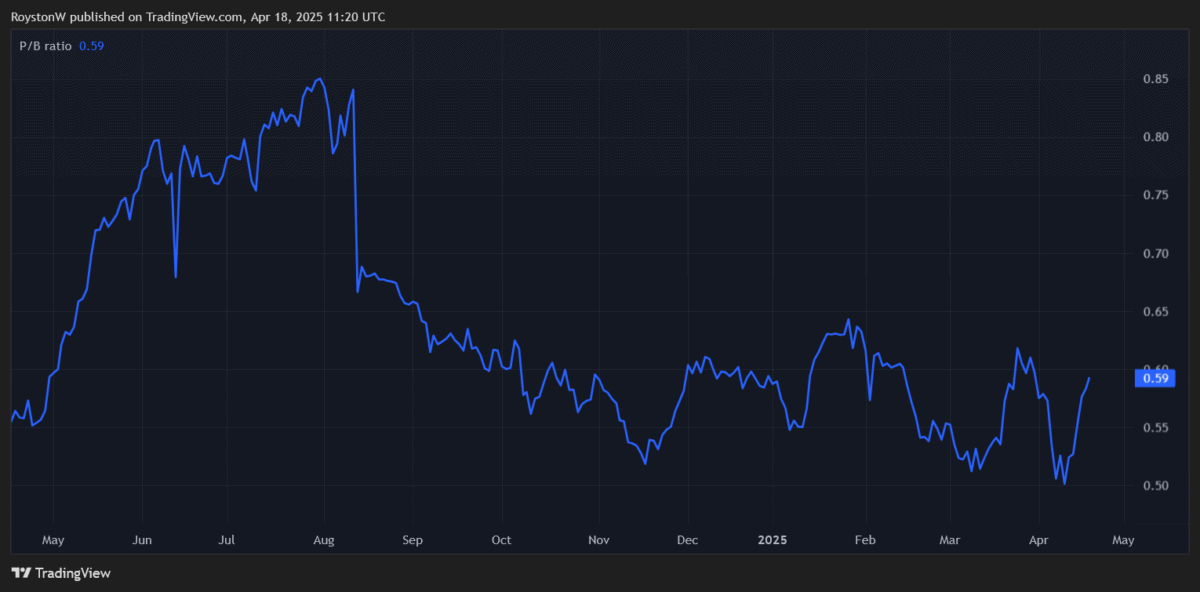Image resolution: width=1200 pixels, height=592 pixels.
Task: Click the Nov label on time axis
Action: click(597, 540)
